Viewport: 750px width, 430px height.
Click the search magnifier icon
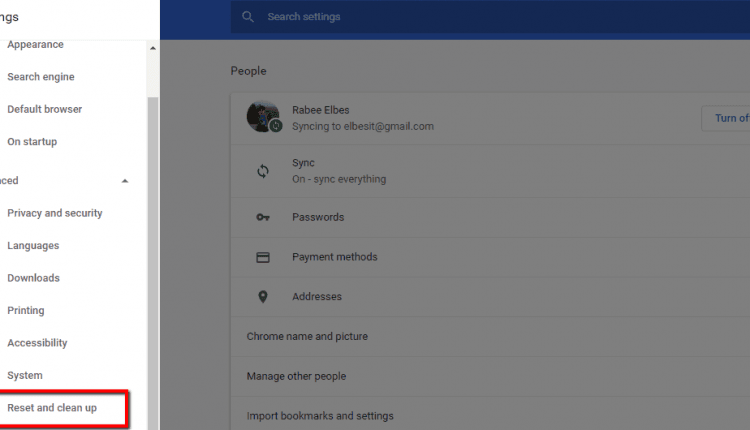[x=247, y=17]
